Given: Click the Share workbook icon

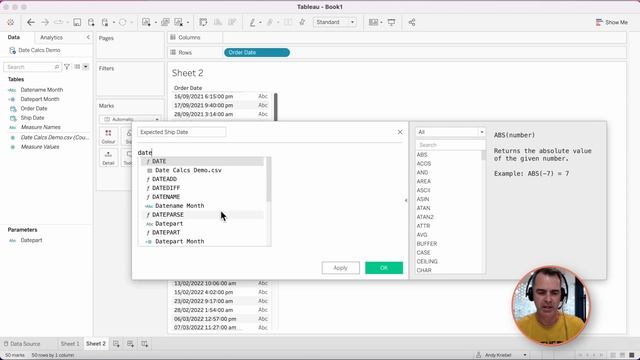Looking at the screenshot, I should tap(412, 22).
